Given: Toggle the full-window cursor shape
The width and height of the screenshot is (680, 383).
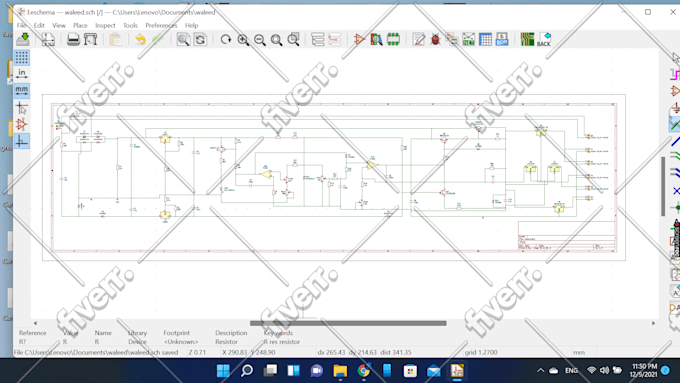Looking at the screenshot, I should pyautogui.click(x=22, y=108).
